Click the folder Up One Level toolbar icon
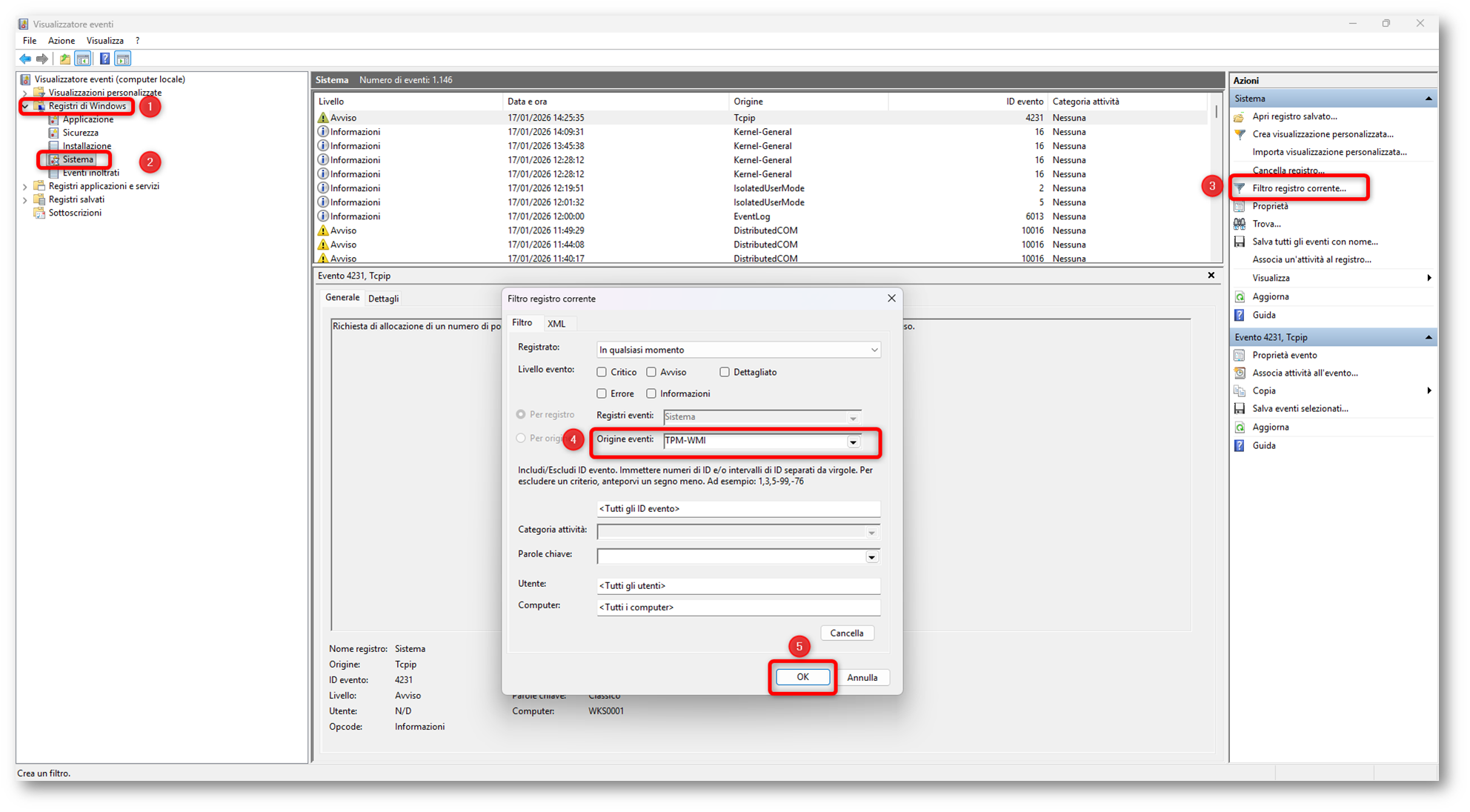This screenshot has width=1470, height=812. tap(65, 59)
